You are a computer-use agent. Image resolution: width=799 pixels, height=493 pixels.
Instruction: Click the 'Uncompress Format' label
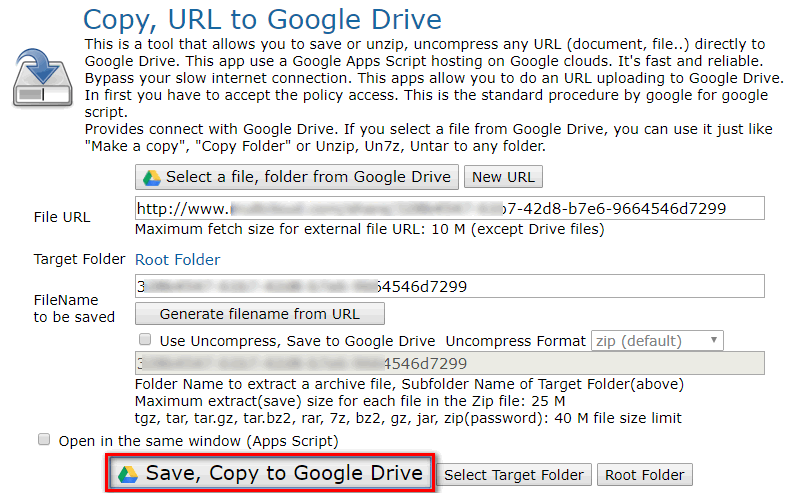click(x=516, y=341)
